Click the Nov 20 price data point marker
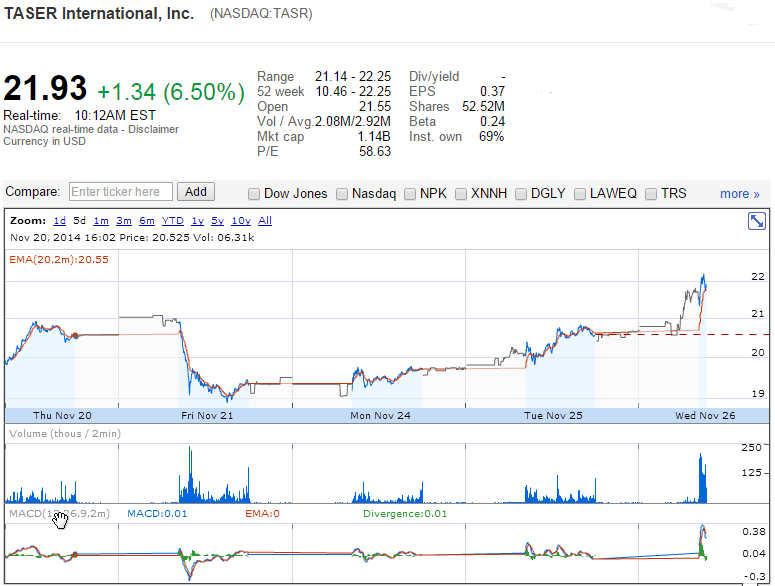The width and height of the screenshot is (775, 586). 76,336
